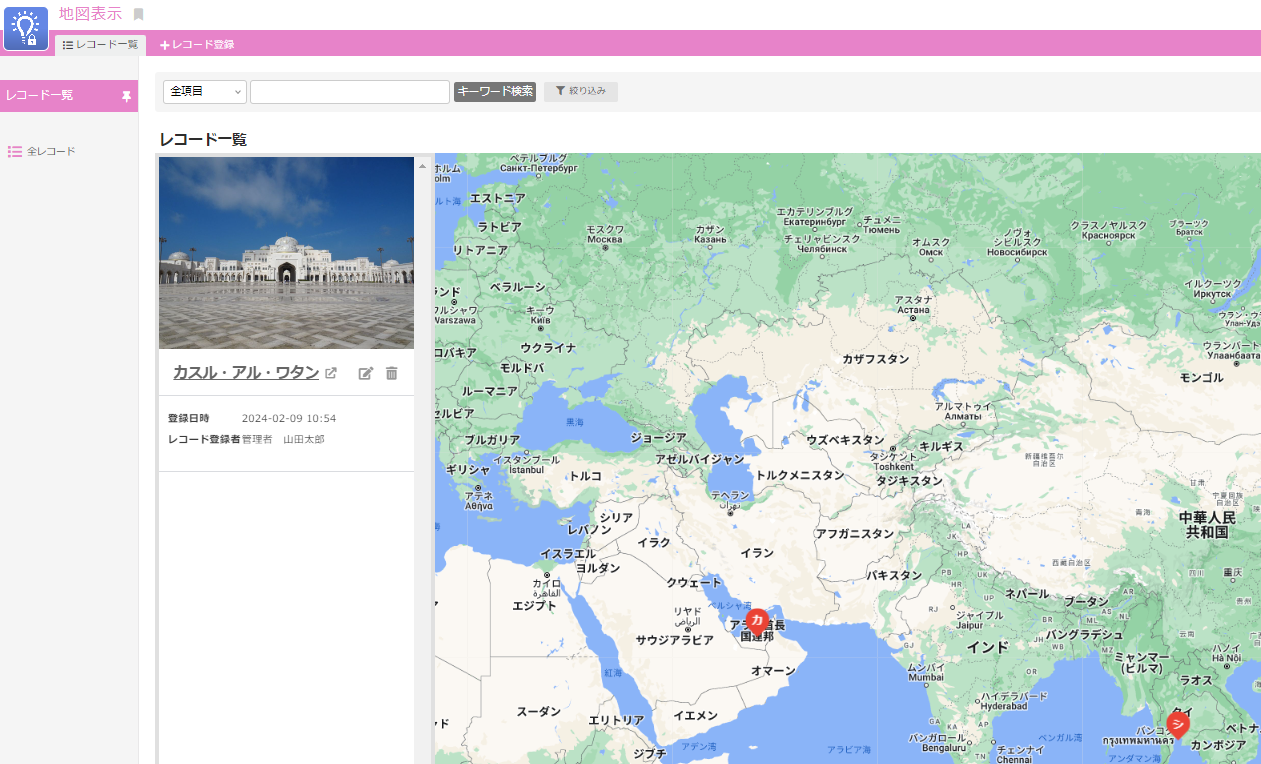1261x764 pixels.
Task: Click the レコード一覧 sidebar header
Action: 40,96
